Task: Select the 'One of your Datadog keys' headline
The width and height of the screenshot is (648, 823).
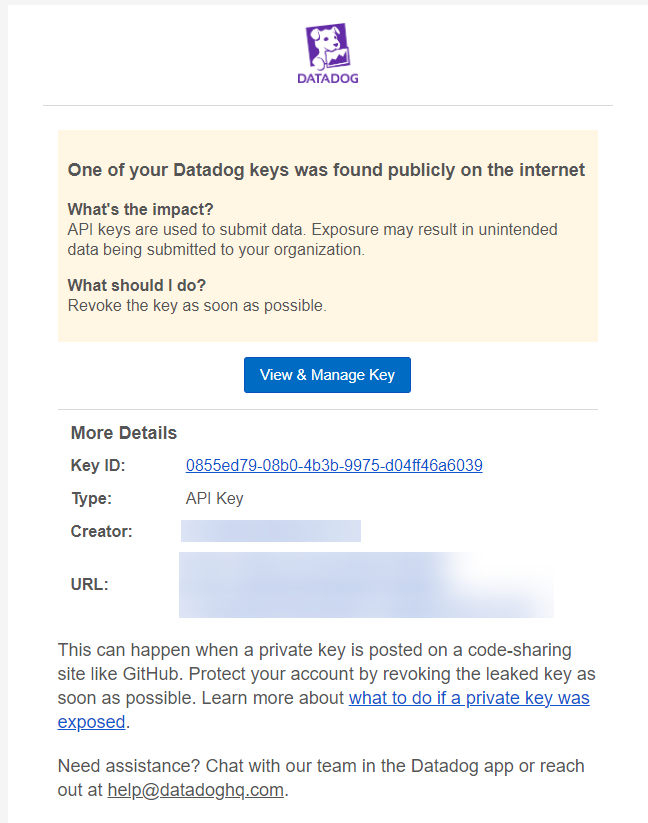Action: coord(326,170)
